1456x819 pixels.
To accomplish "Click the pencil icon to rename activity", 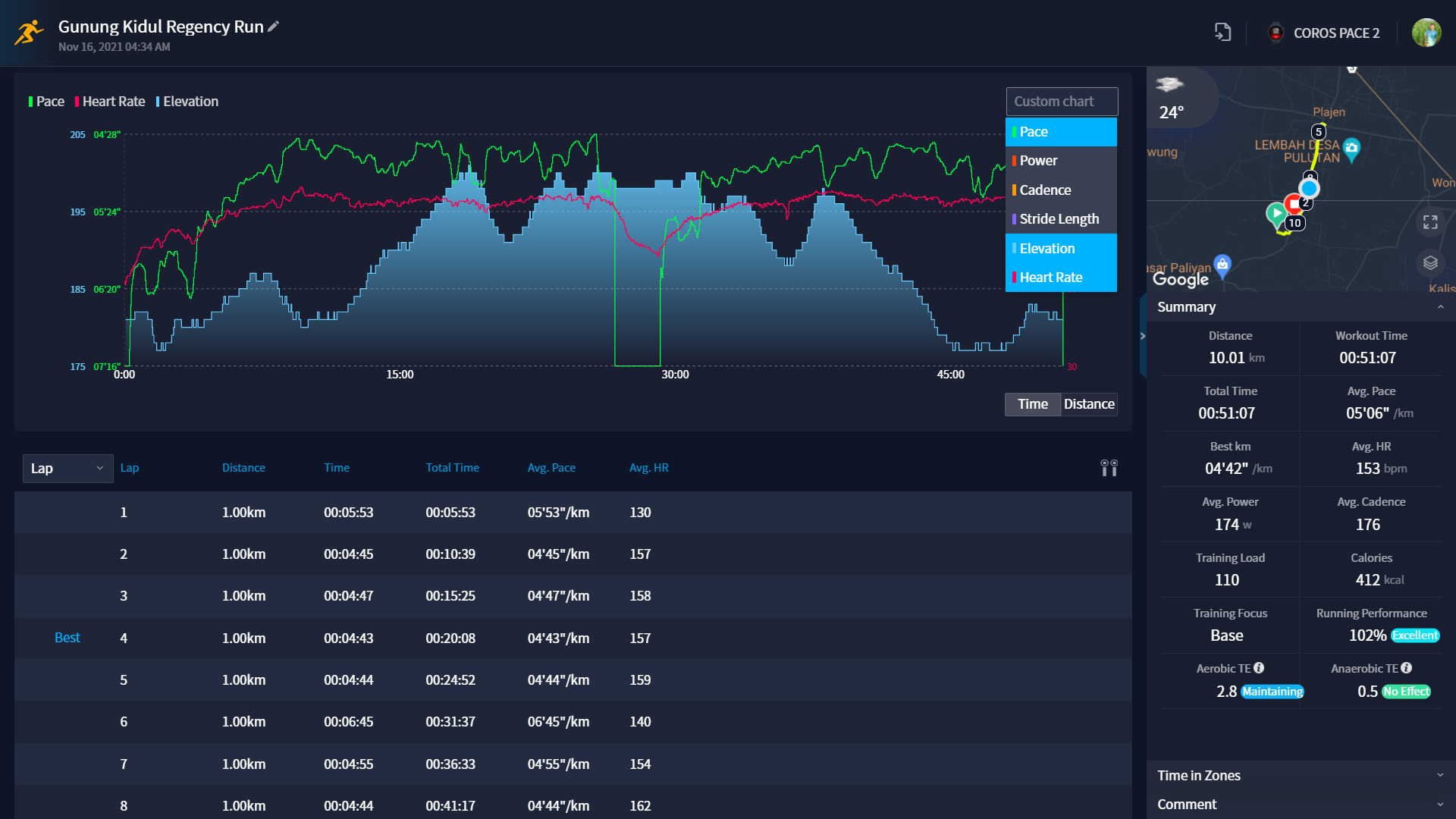I will (x=274, y=27).
